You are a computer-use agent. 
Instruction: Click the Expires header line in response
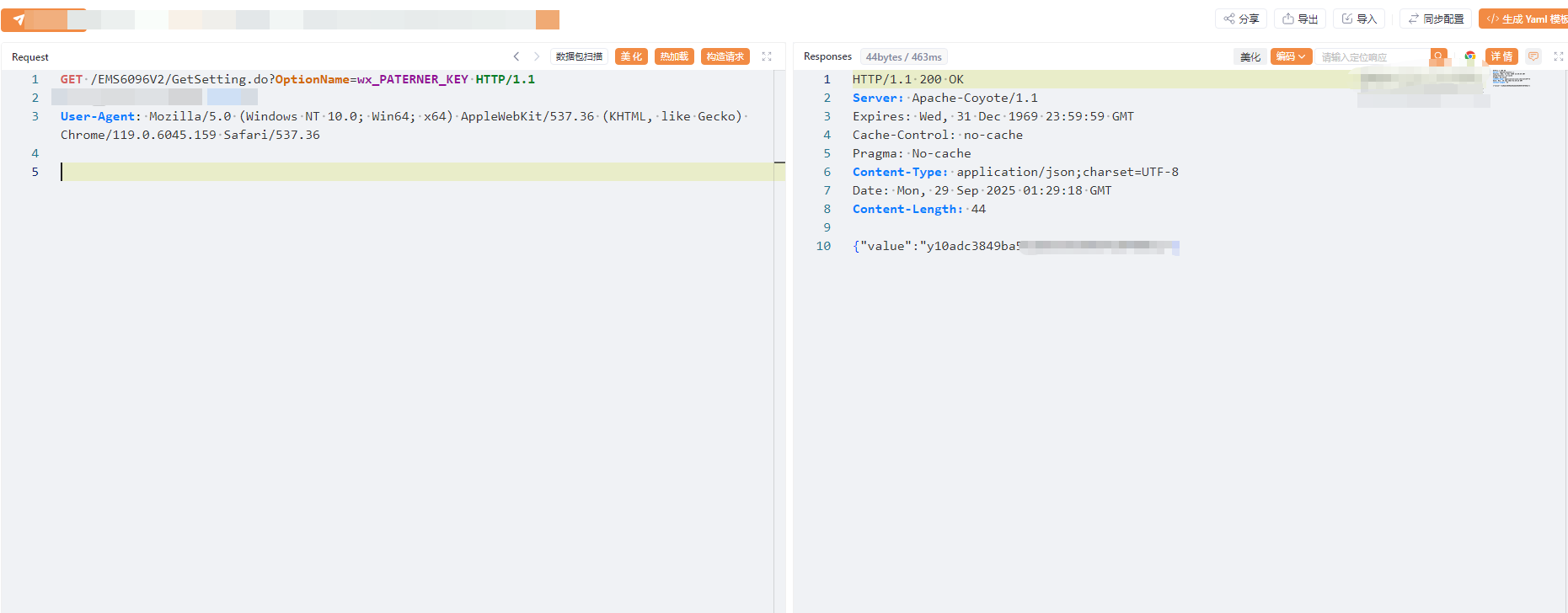993,116
